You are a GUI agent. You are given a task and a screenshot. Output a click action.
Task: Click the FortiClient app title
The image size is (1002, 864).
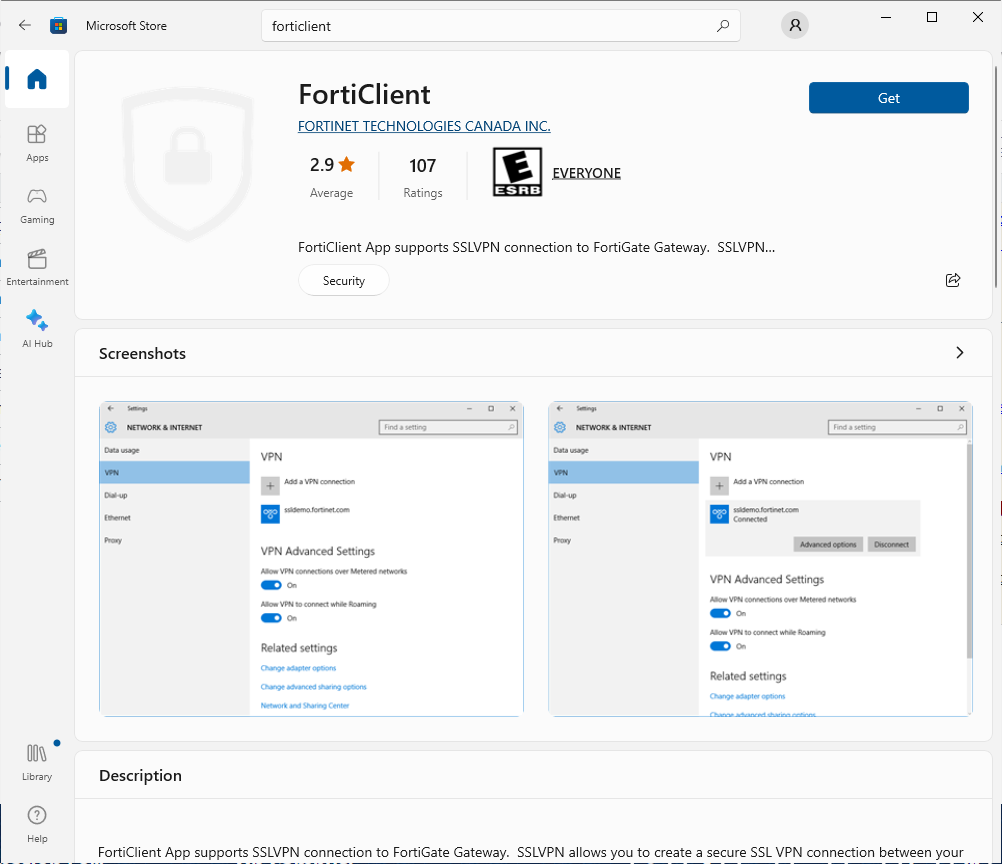click(364, 95)
